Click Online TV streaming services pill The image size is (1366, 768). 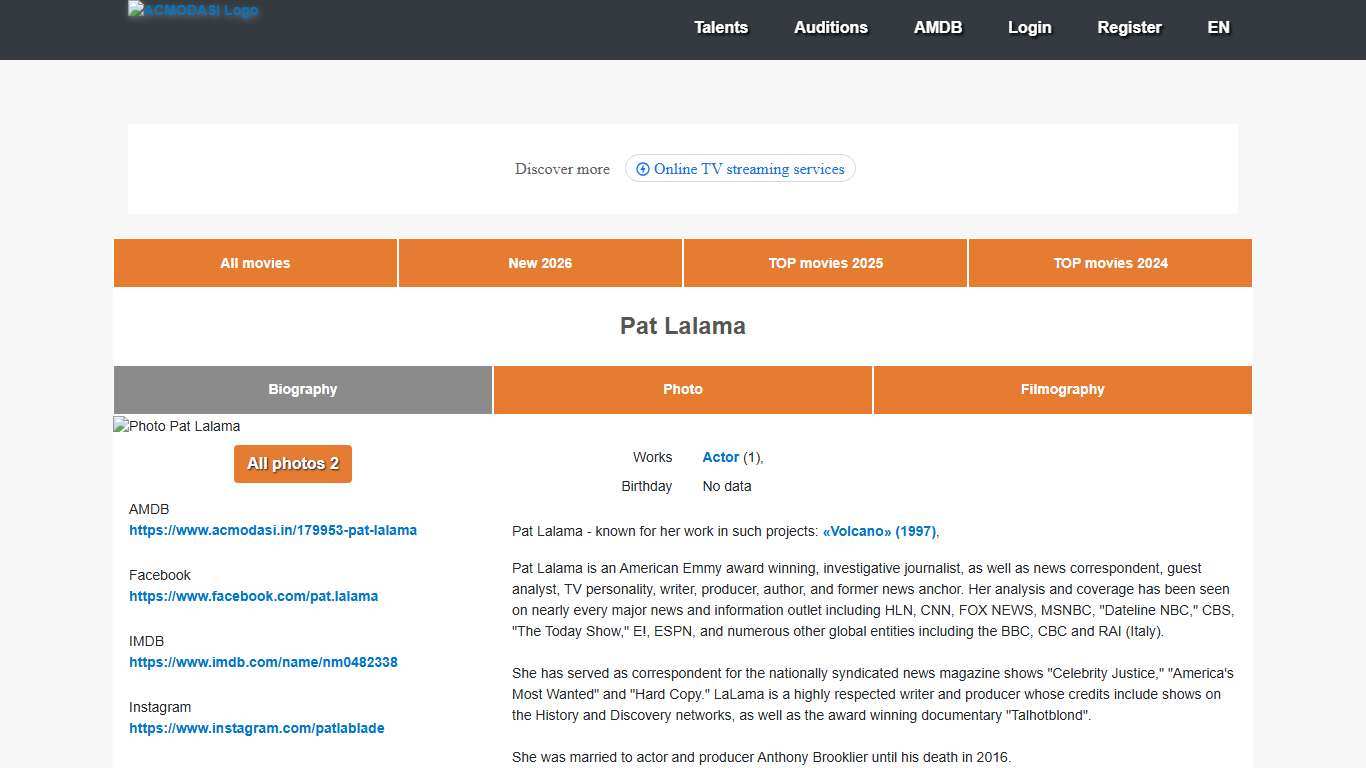coord(740,169)
